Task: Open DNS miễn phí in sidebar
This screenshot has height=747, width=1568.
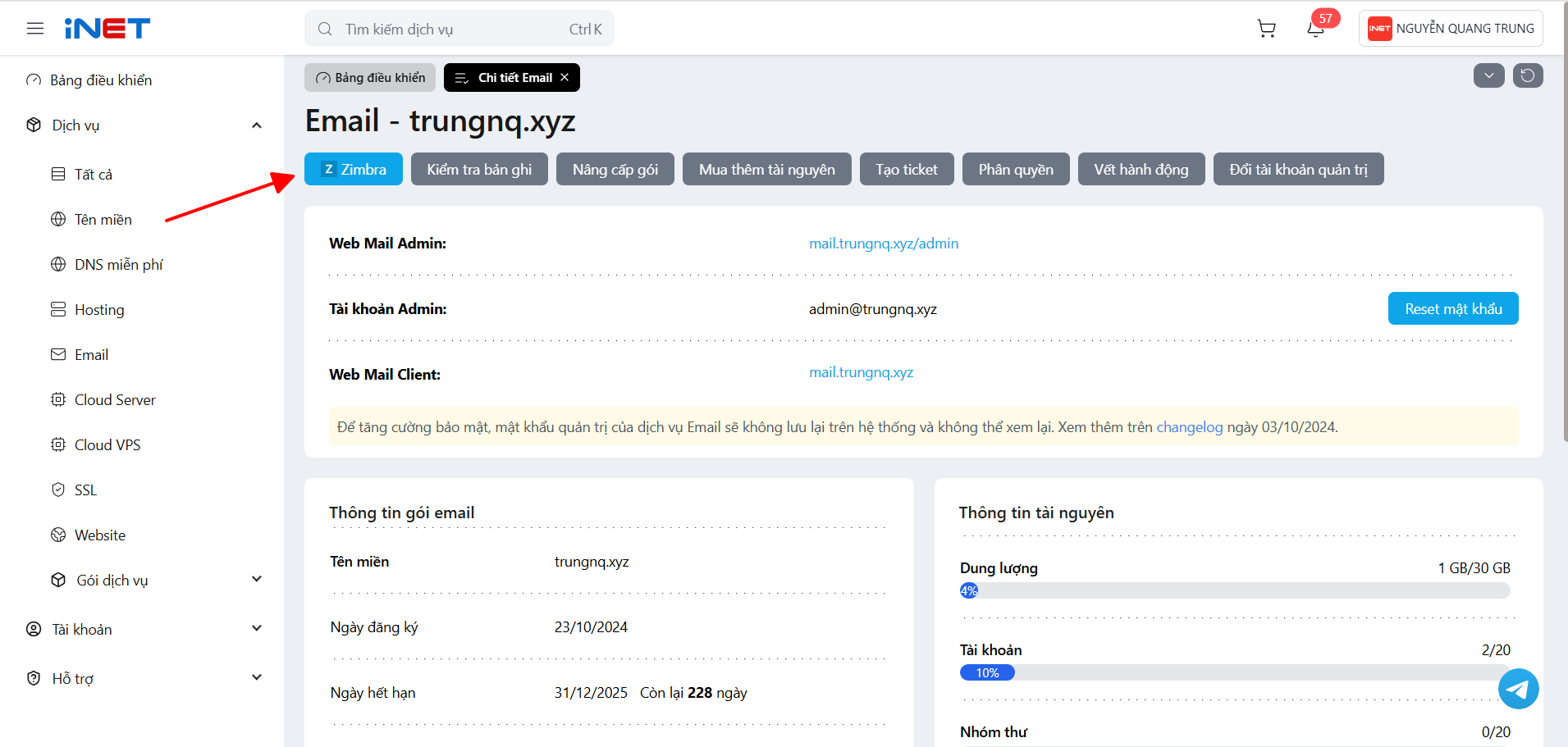Action: [119, 264]
